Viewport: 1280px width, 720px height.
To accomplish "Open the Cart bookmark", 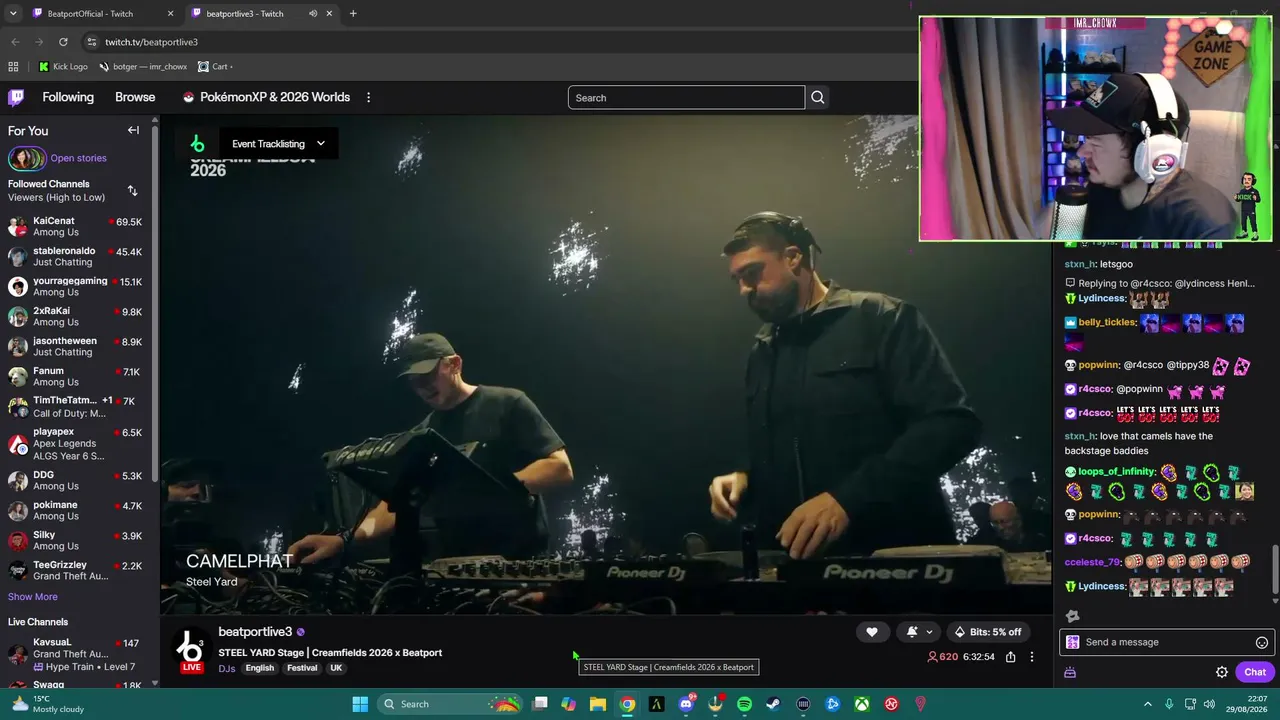I will [215, 67].
